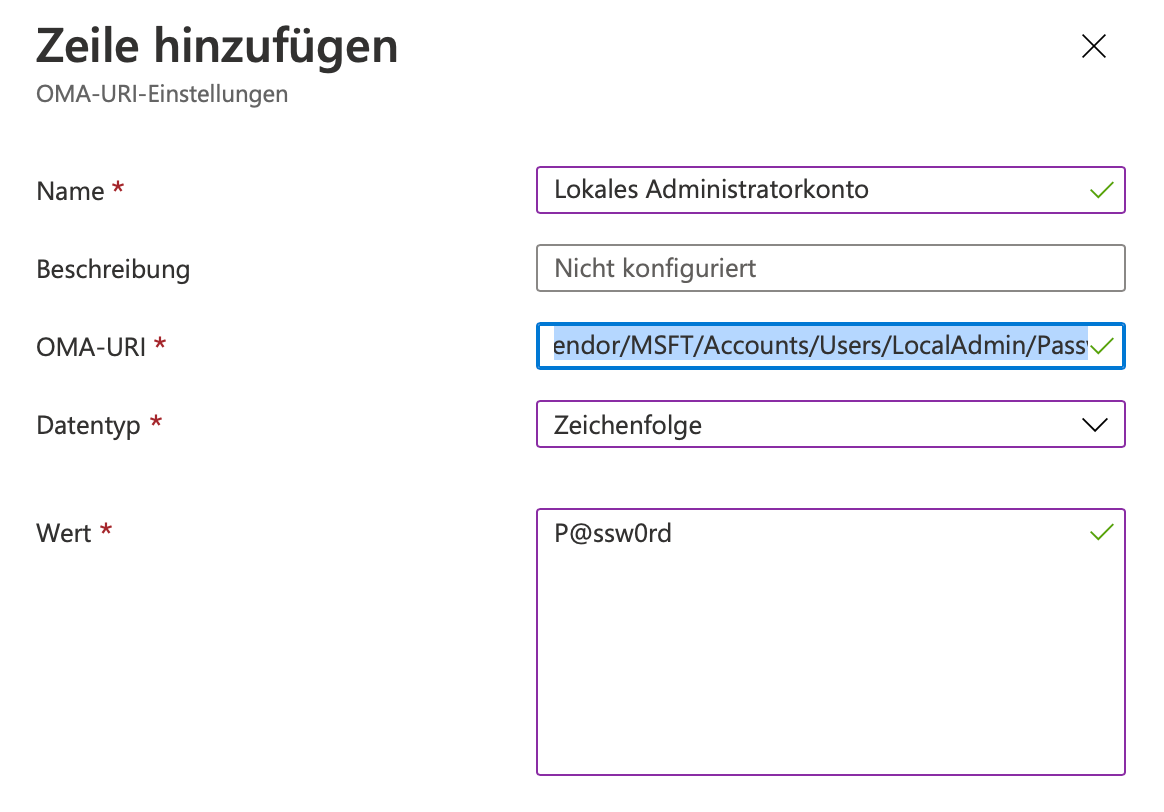Image resolution: width=1164 pixels, height=812 pixels.
Task: Click the Beschreibung field label
Action: pos(113,268)
